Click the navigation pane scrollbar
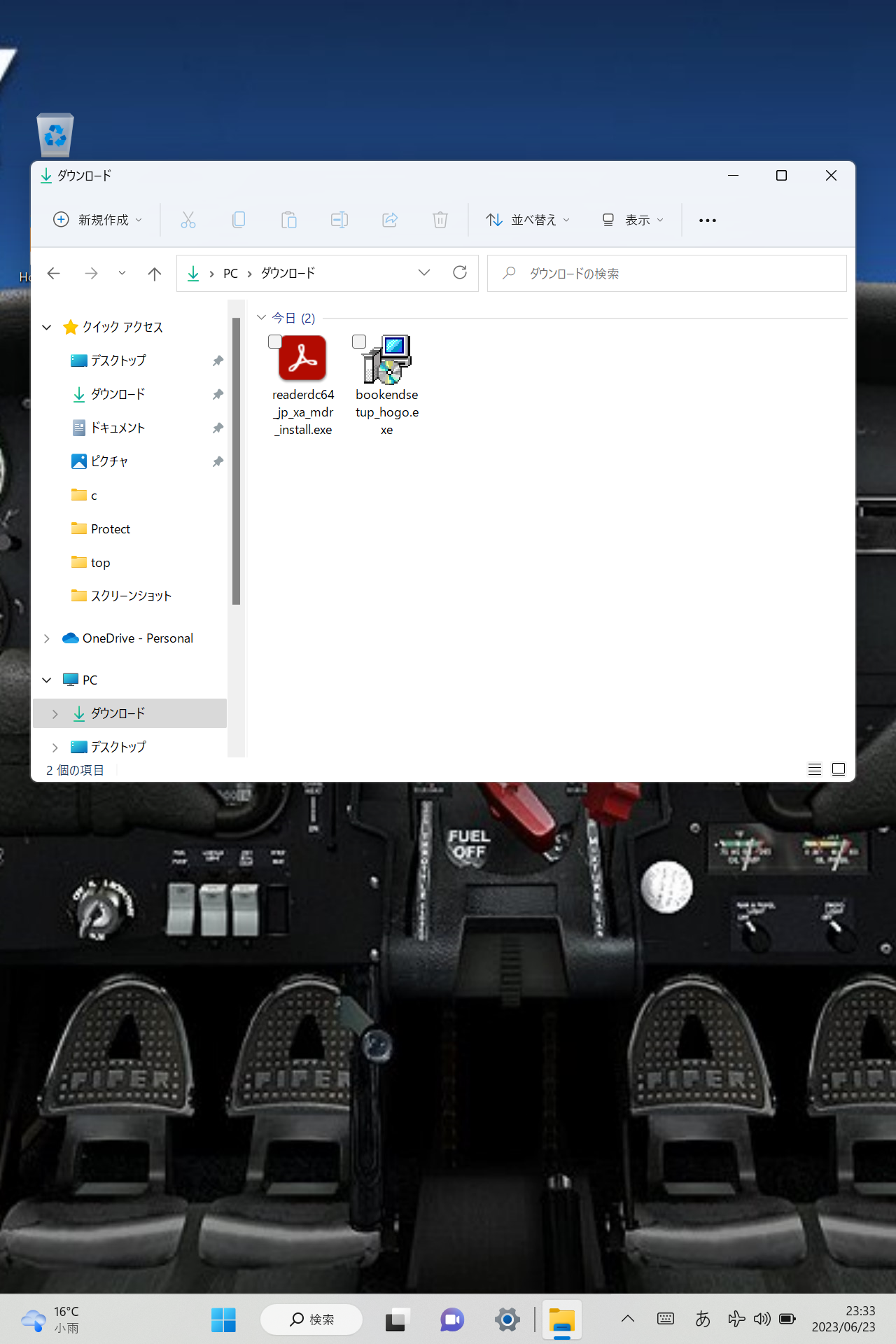Screen dimensions: 896x1344 click(x=237, y=461)
